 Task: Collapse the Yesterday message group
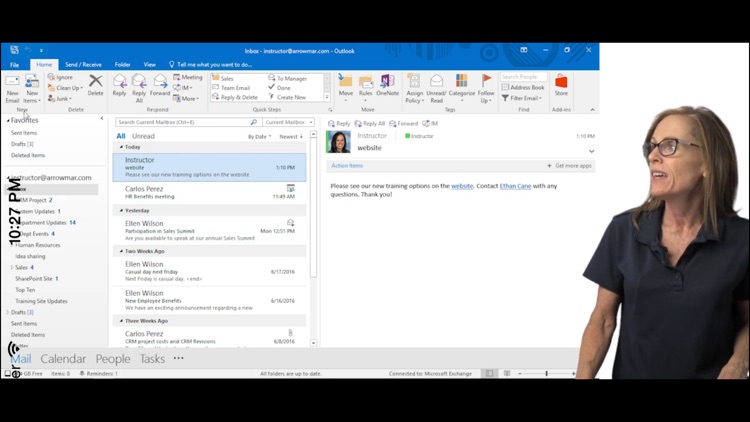pyautogui.click(x=121, y=211)
